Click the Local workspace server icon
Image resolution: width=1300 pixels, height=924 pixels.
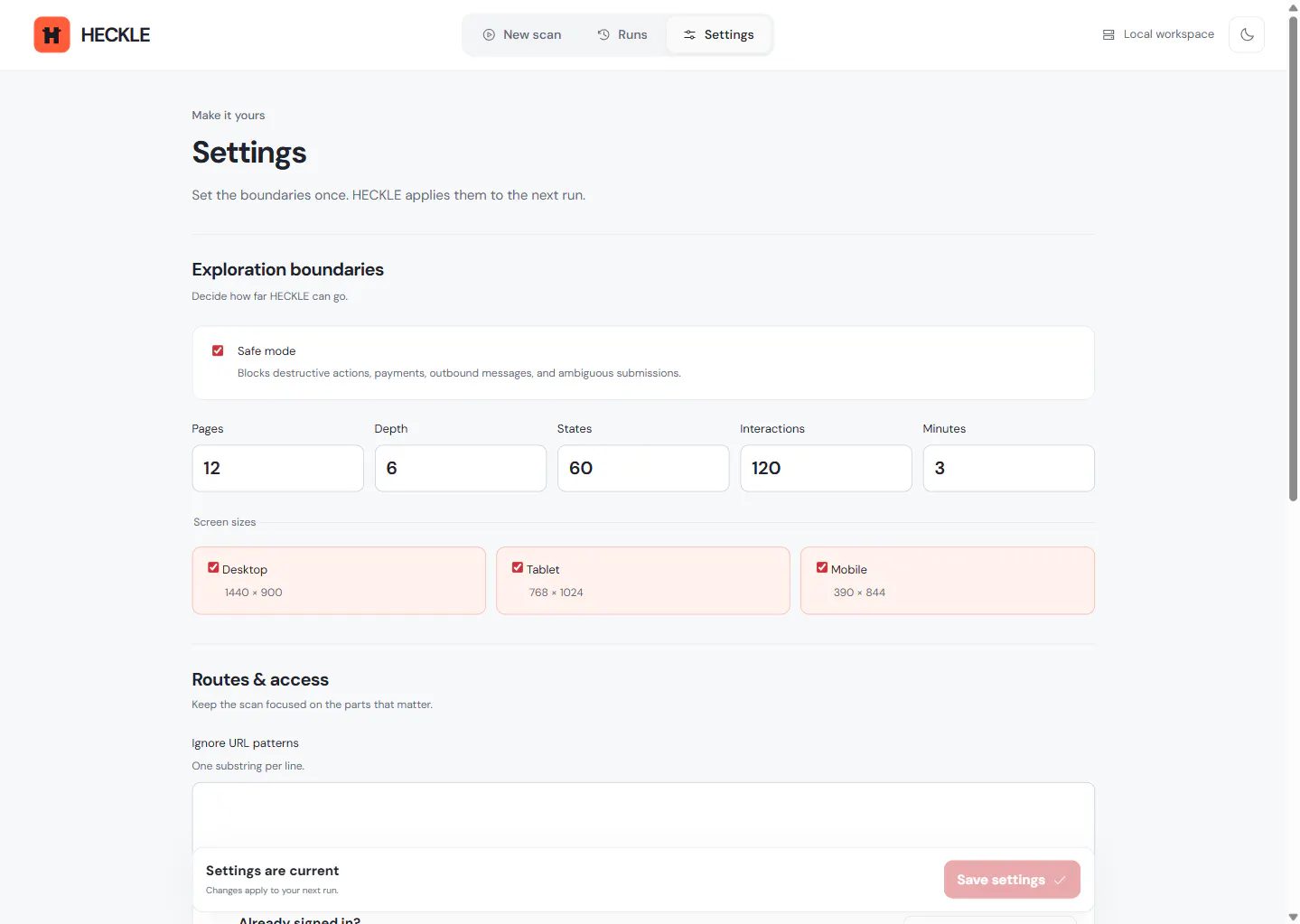pos(1108,35)
